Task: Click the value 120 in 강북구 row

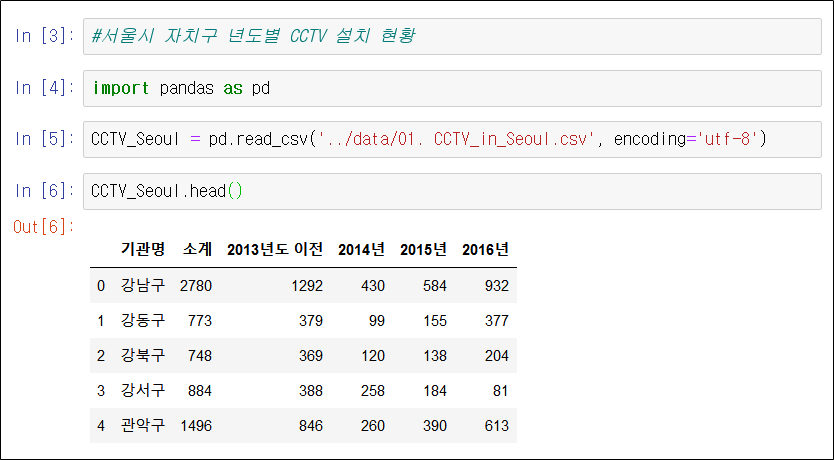Action: coord(372,356)
